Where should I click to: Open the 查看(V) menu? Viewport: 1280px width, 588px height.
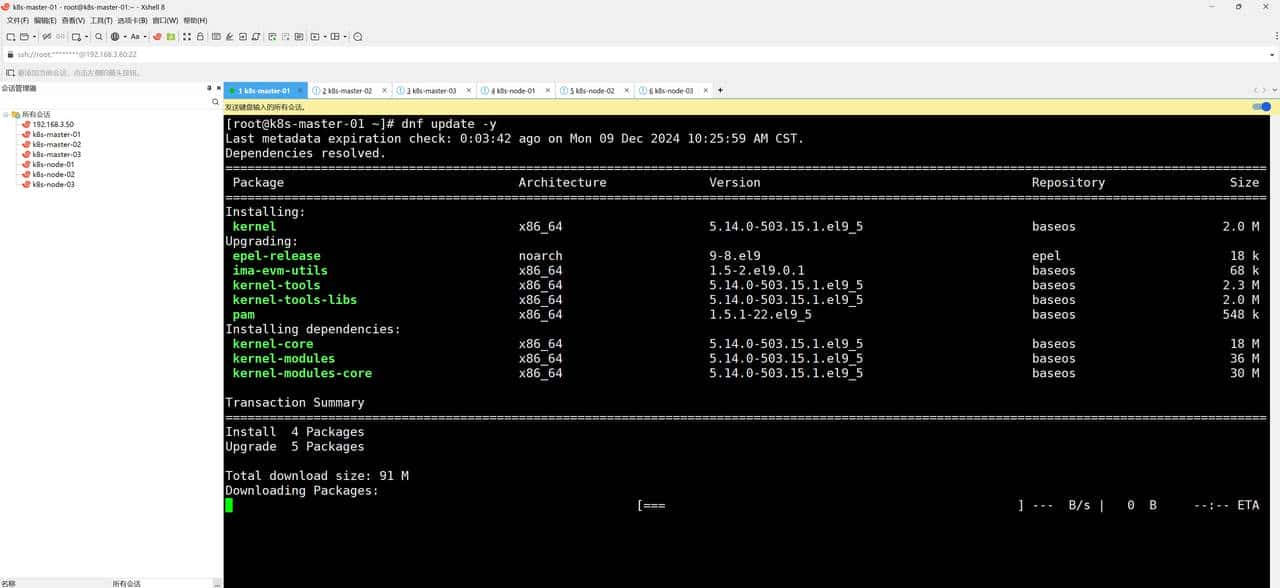tap(70, 20)
